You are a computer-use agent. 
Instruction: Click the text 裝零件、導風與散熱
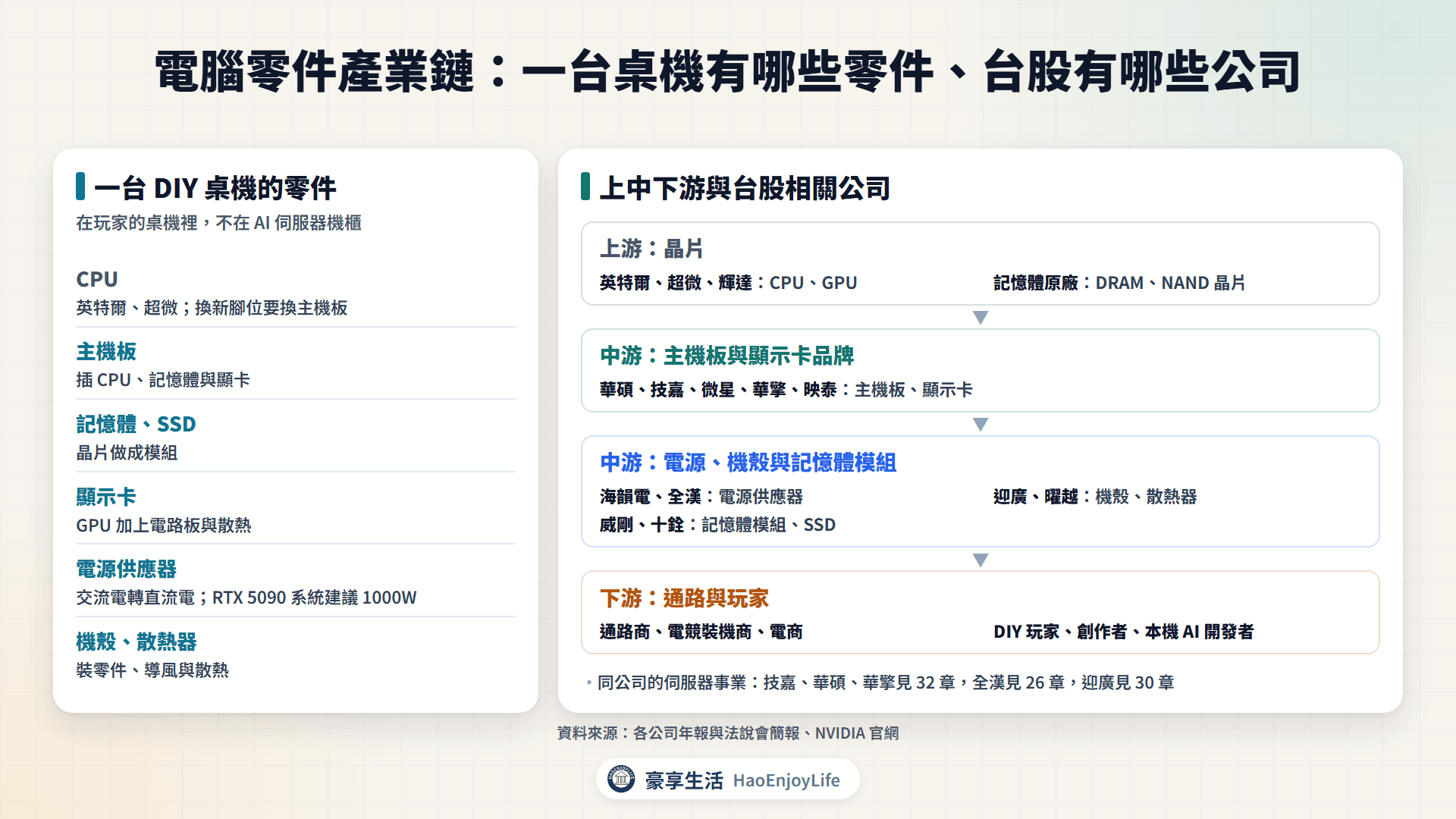click(x=152, y=670)
